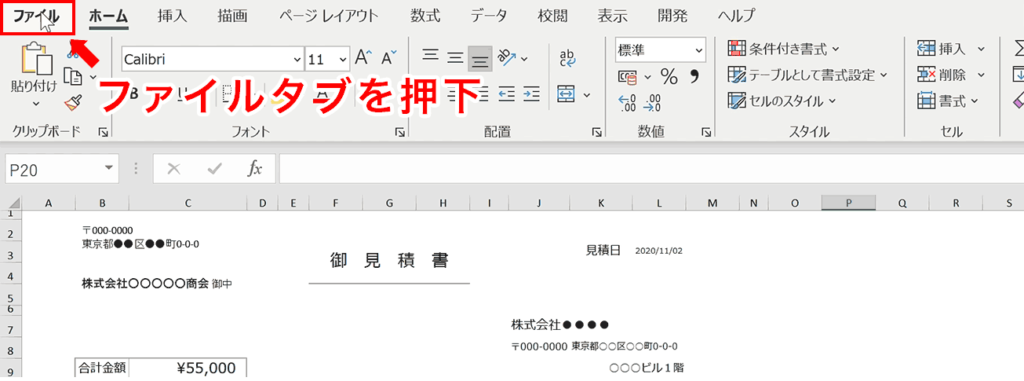Switch to the ページ レイアウト tab

330,15
